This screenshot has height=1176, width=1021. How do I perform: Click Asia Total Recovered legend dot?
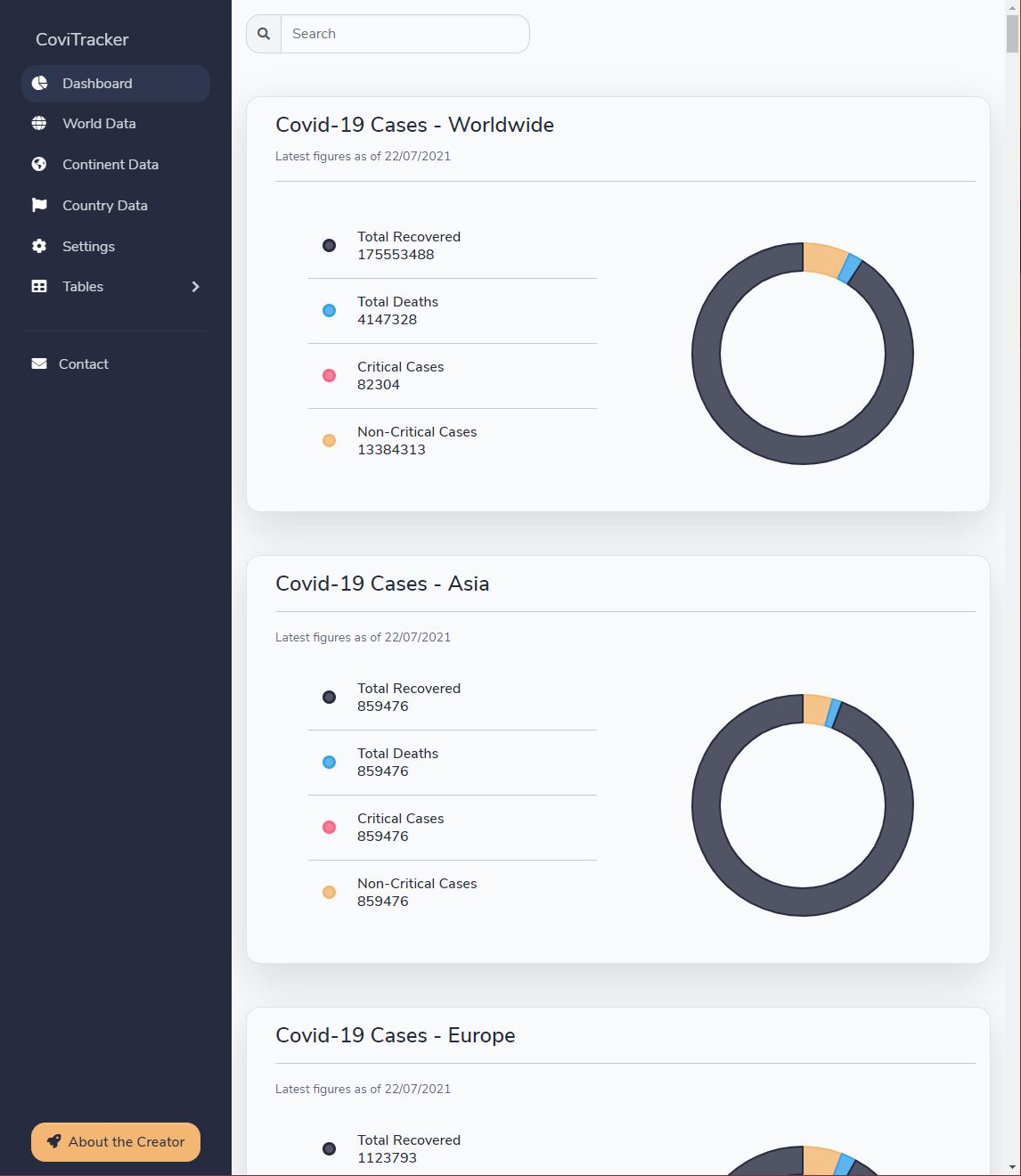329,697
